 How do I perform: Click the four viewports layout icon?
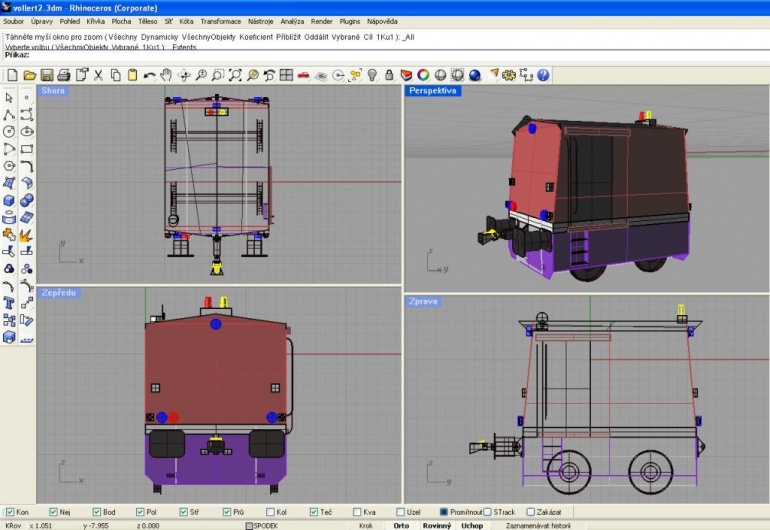point(286,75)
